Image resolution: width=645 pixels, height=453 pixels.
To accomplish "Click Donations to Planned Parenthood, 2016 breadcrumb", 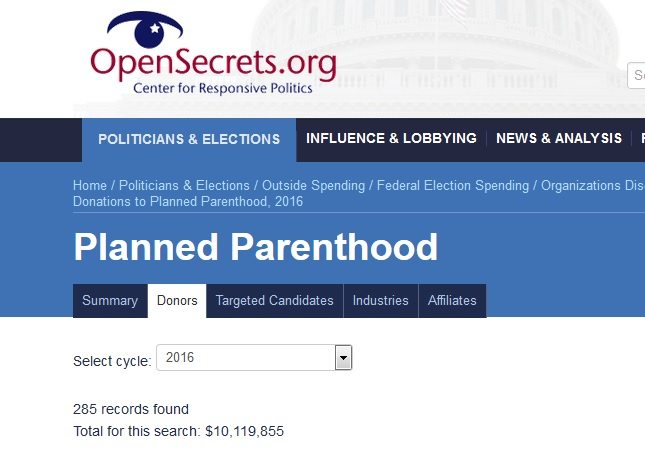I will (188, 202).
